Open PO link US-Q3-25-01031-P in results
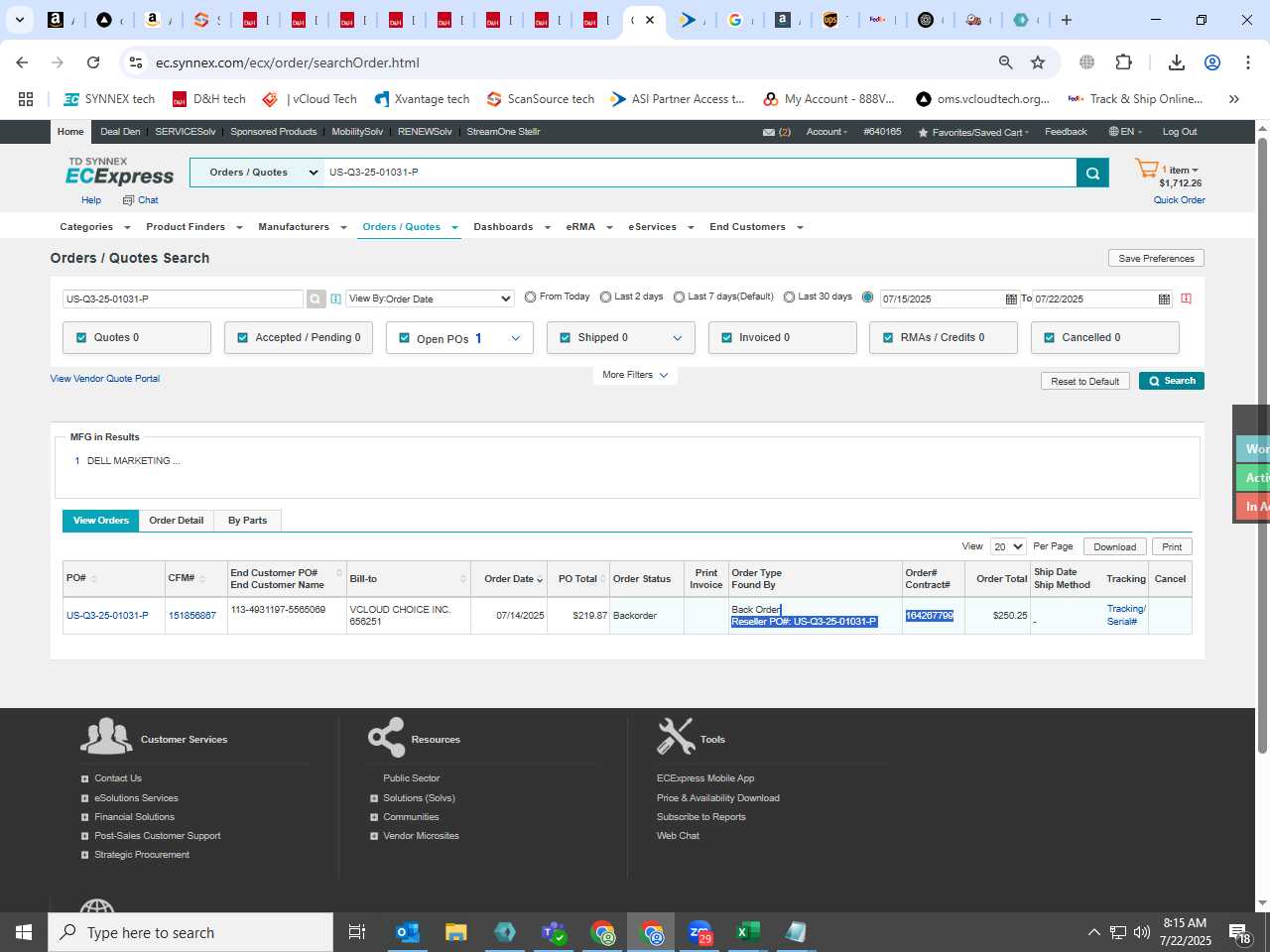The image size is (1270, 952). pos(107,616)
